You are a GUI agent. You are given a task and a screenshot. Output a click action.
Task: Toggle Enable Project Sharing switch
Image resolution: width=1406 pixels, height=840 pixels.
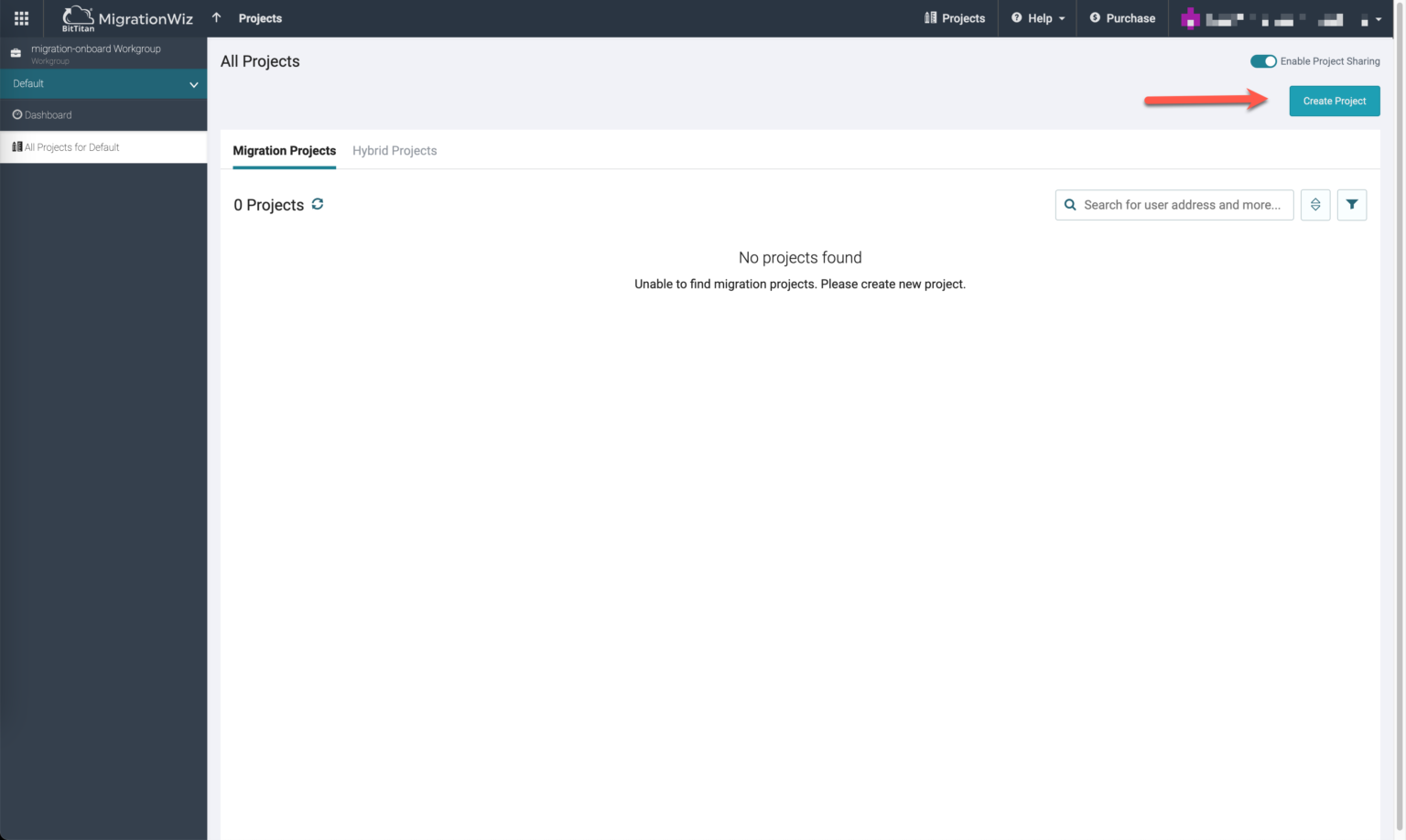coord(1263,61)
